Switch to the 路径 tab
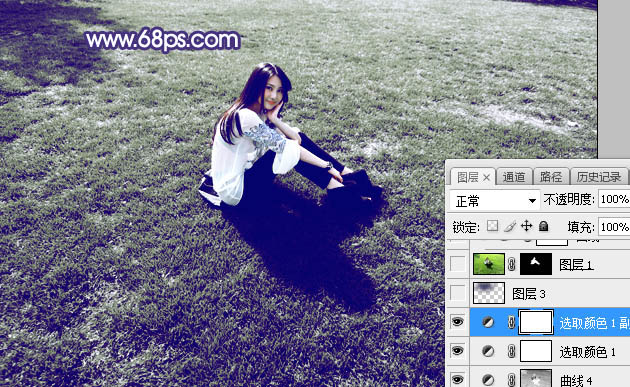The height and width of the screenshot is (387, 630). [550, 177]
